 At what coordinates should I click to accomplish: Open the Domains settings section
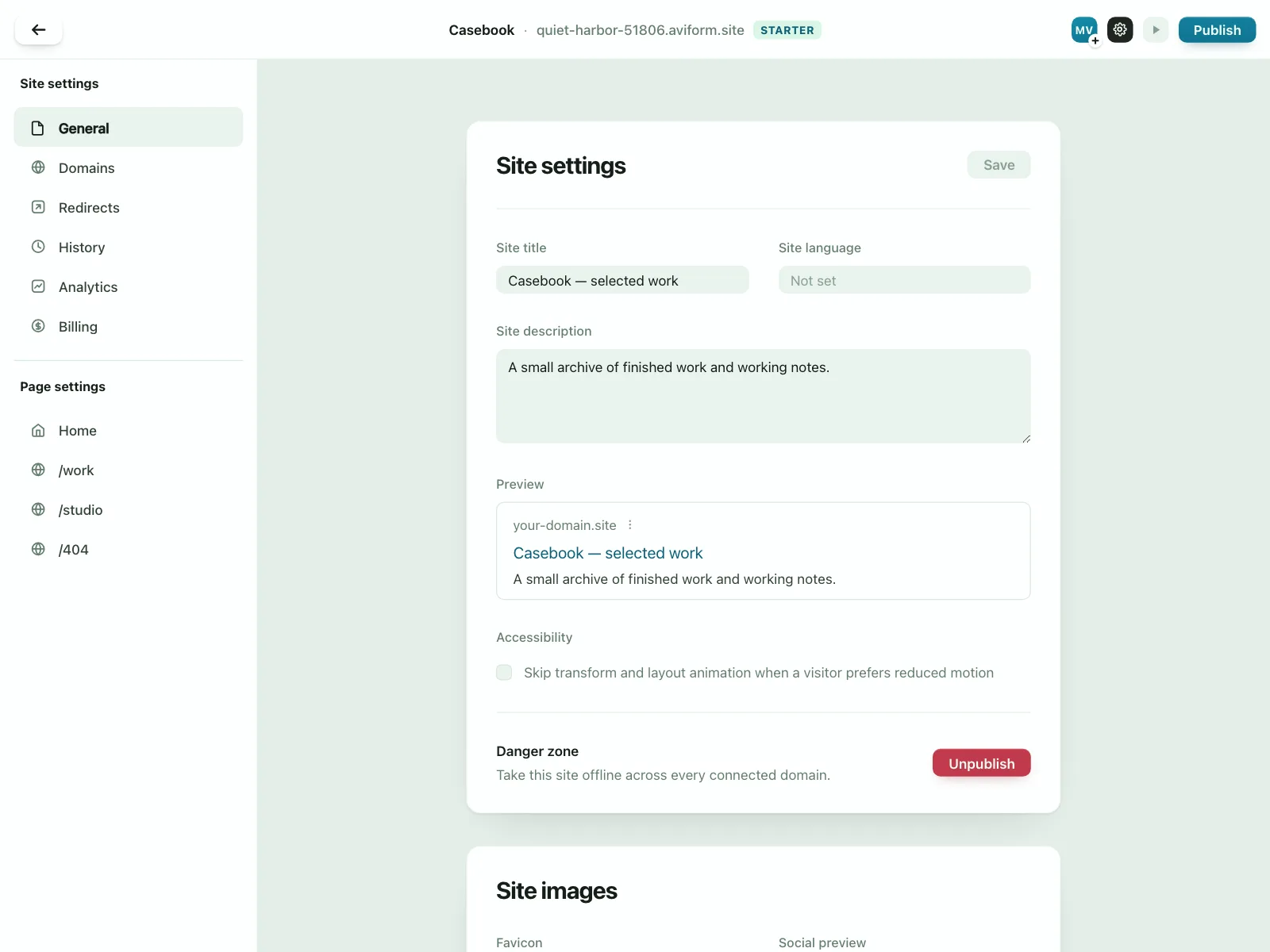point(129,167)
